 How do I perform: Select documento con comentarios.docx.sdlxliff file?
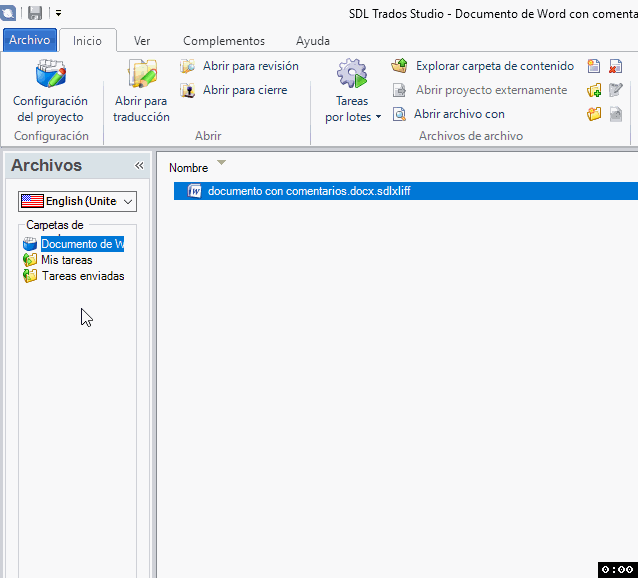[406, 191]
